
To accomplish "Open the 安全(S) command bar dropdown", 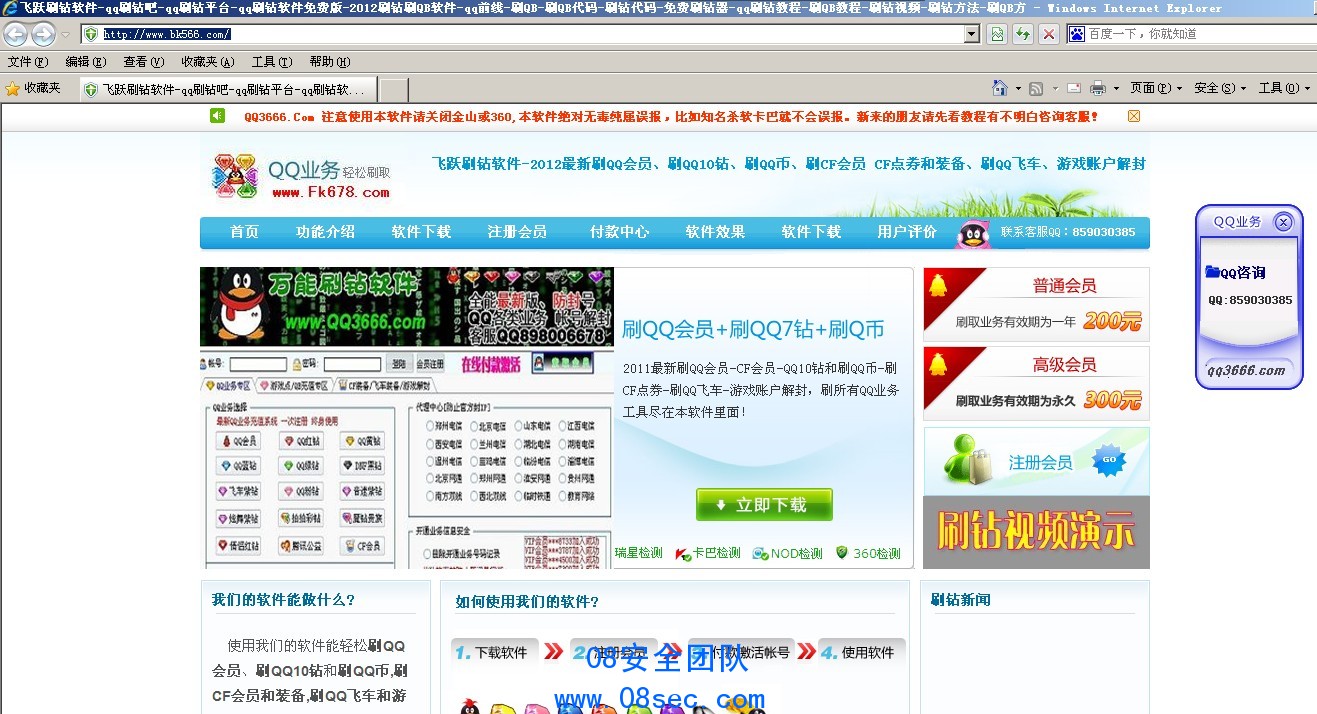I will [x=1220, y=88].
